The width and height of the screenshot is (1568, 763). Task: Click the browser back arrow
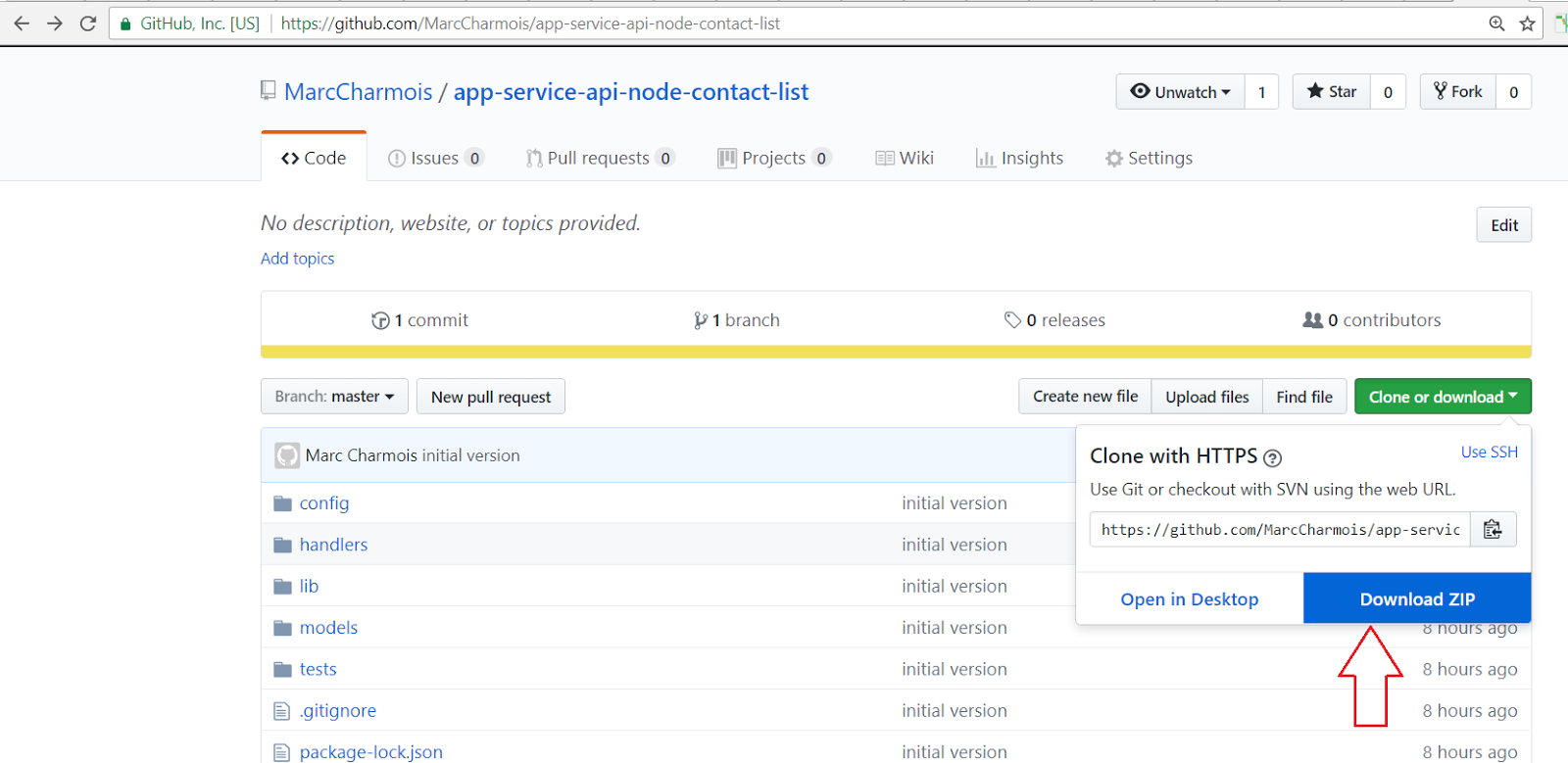[22, 24]
